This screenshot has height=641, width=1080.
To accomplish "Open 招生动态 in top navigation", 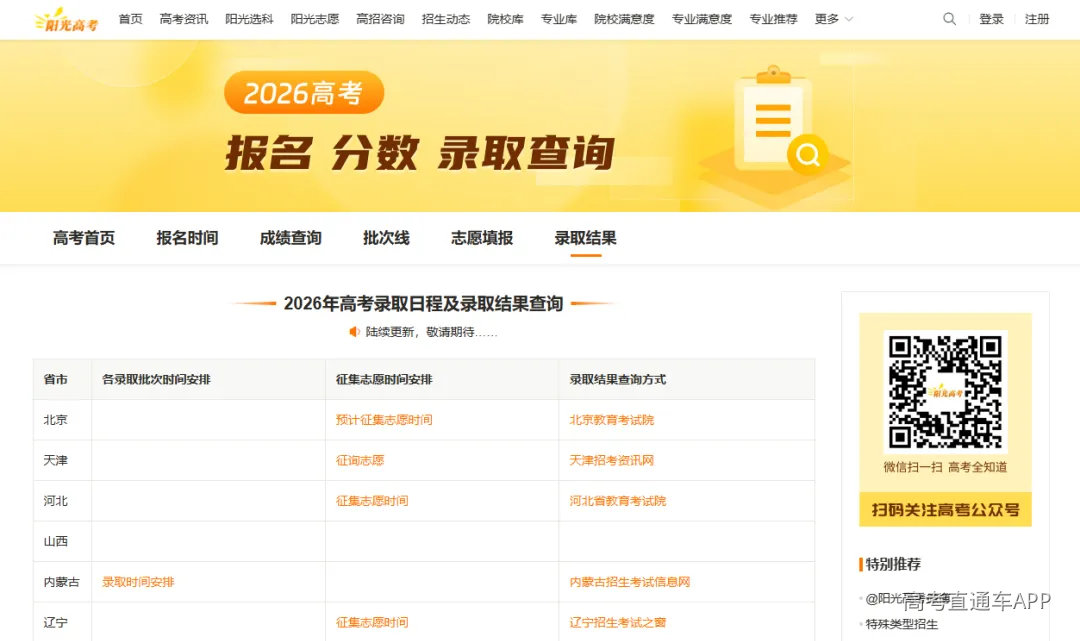I will [x=446, y=19].
